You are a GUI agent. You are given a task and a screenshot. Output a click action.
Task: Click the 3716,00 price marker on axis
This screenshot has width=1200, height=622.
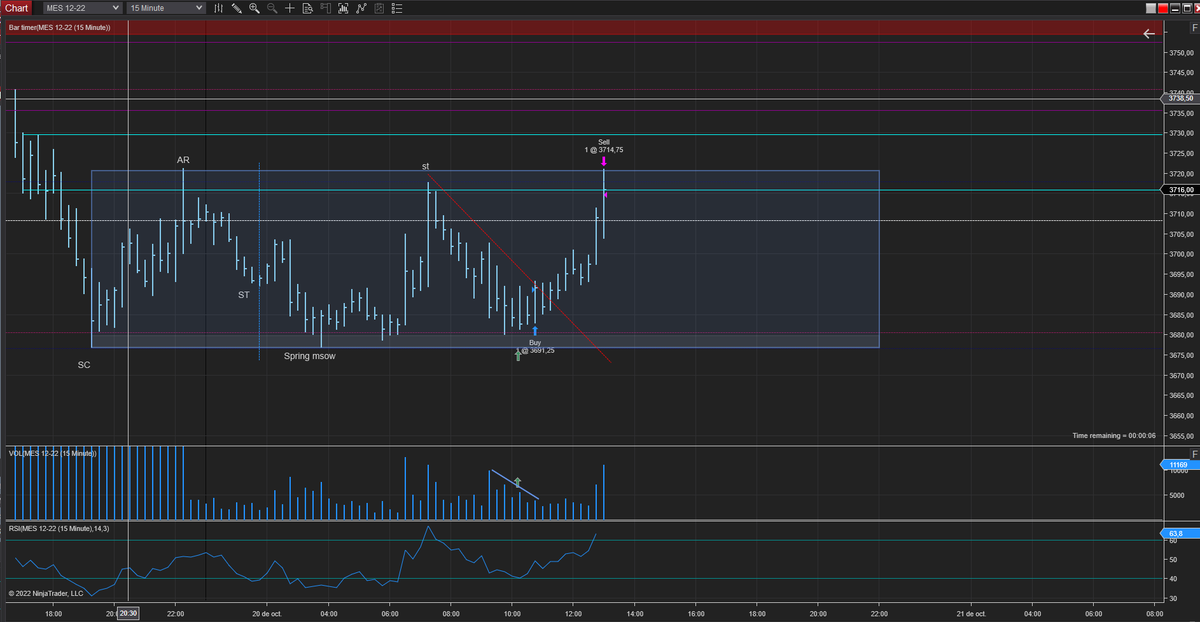(x=1182, y=189)
